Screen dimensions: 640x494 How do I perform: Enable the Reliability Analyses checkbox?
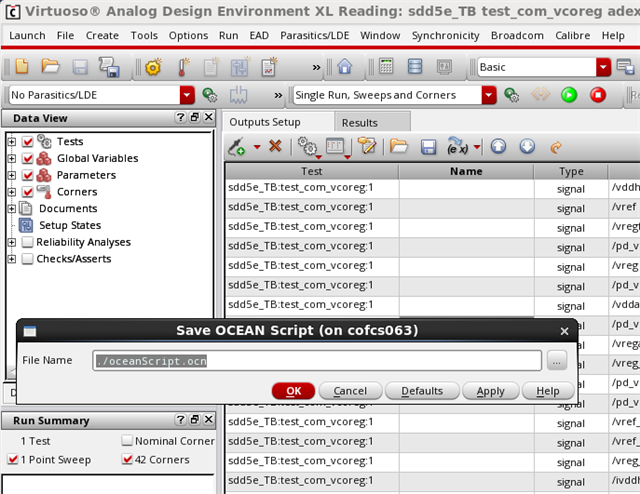[x=27, y=242]
